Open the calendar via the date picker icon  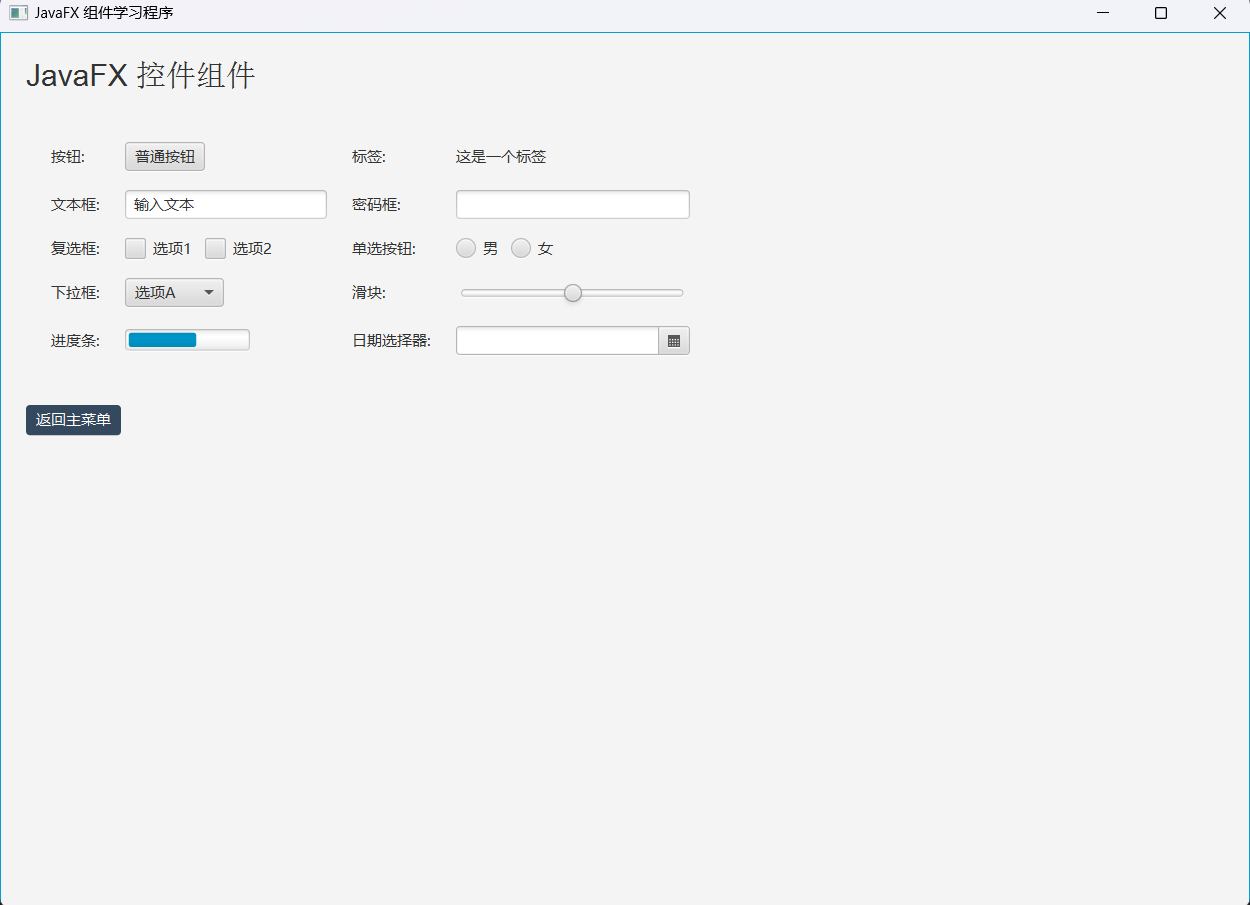click(674, 340)
